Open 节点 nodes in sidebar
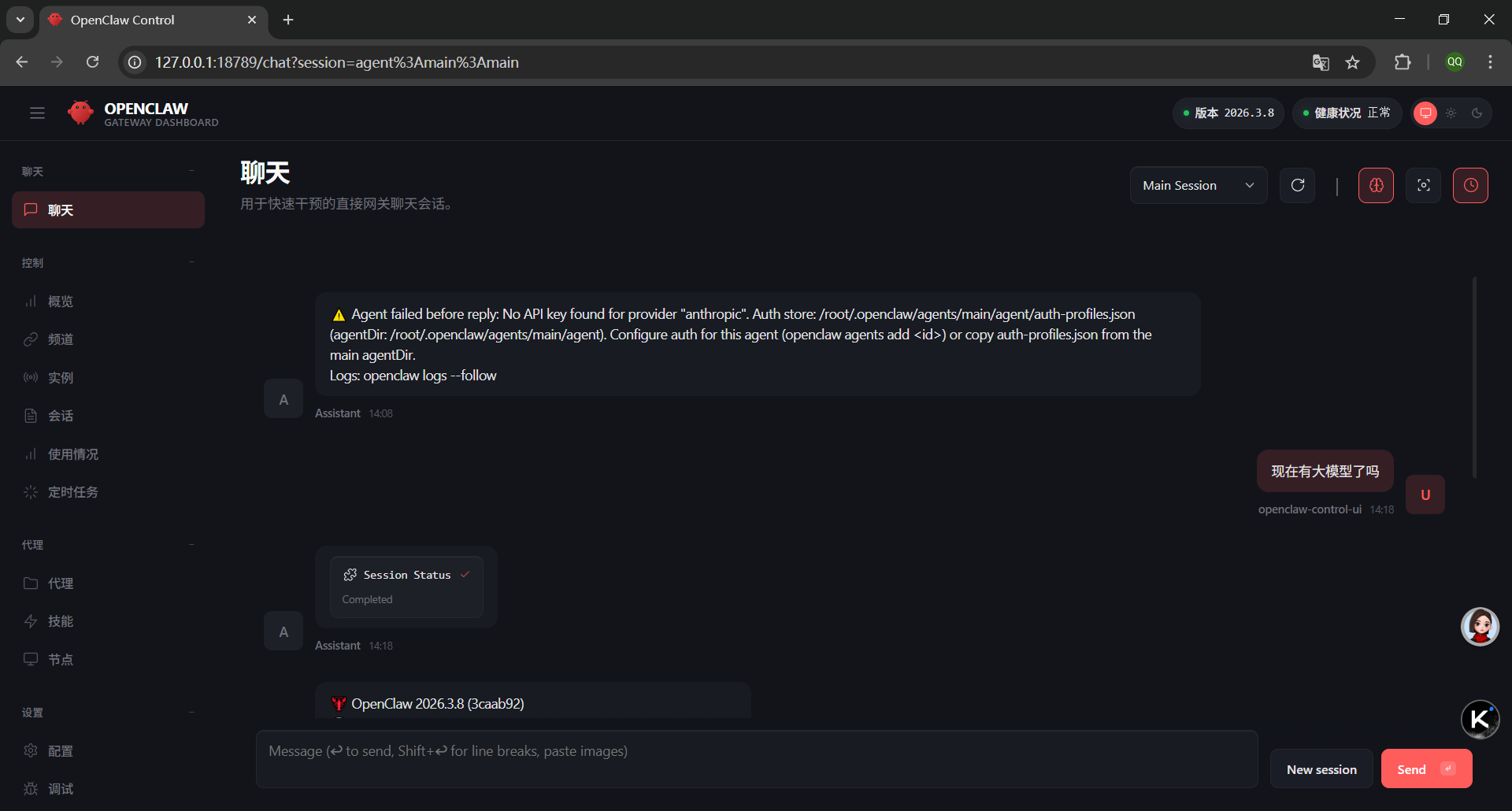The height and width of the screenshot is (811, 1512). point(108,660)
